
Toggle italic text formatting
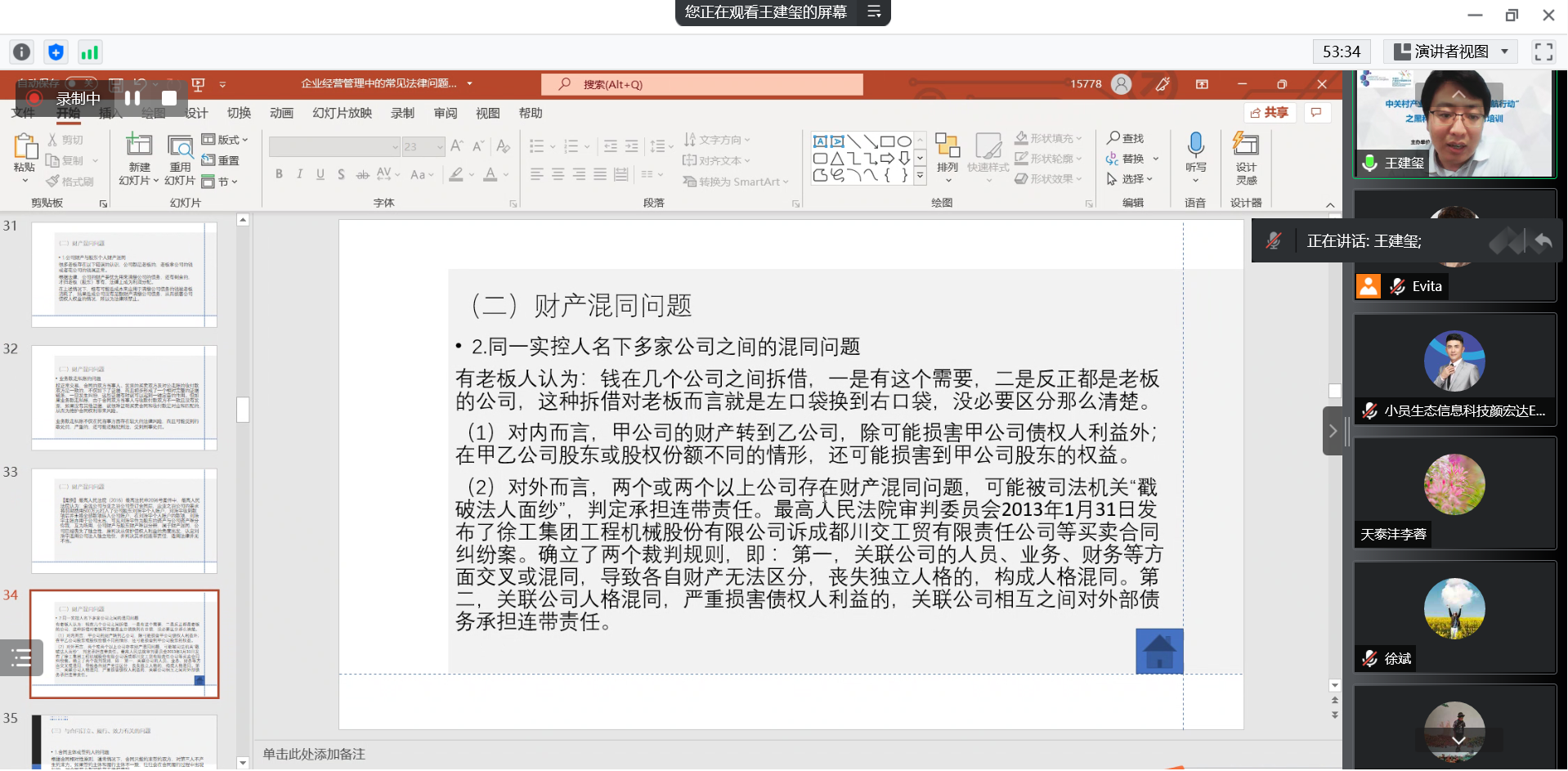[x=299, y=174]
